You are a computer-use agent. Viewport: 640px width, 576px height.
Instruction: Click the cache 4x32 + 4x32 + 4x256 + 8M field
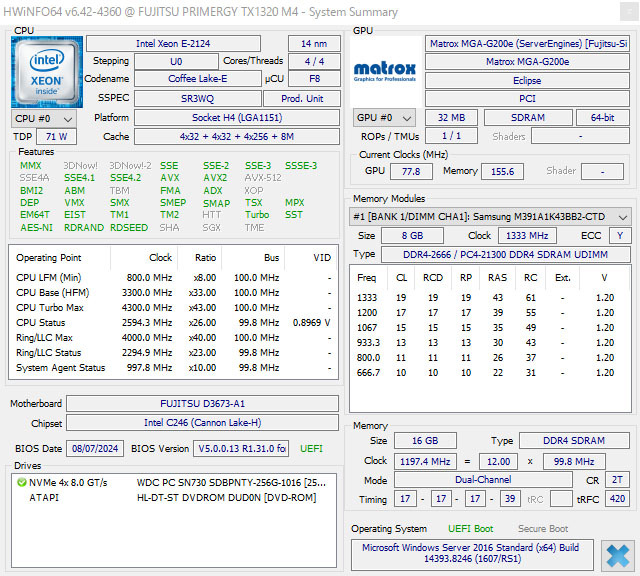click(x=237, y=137)
